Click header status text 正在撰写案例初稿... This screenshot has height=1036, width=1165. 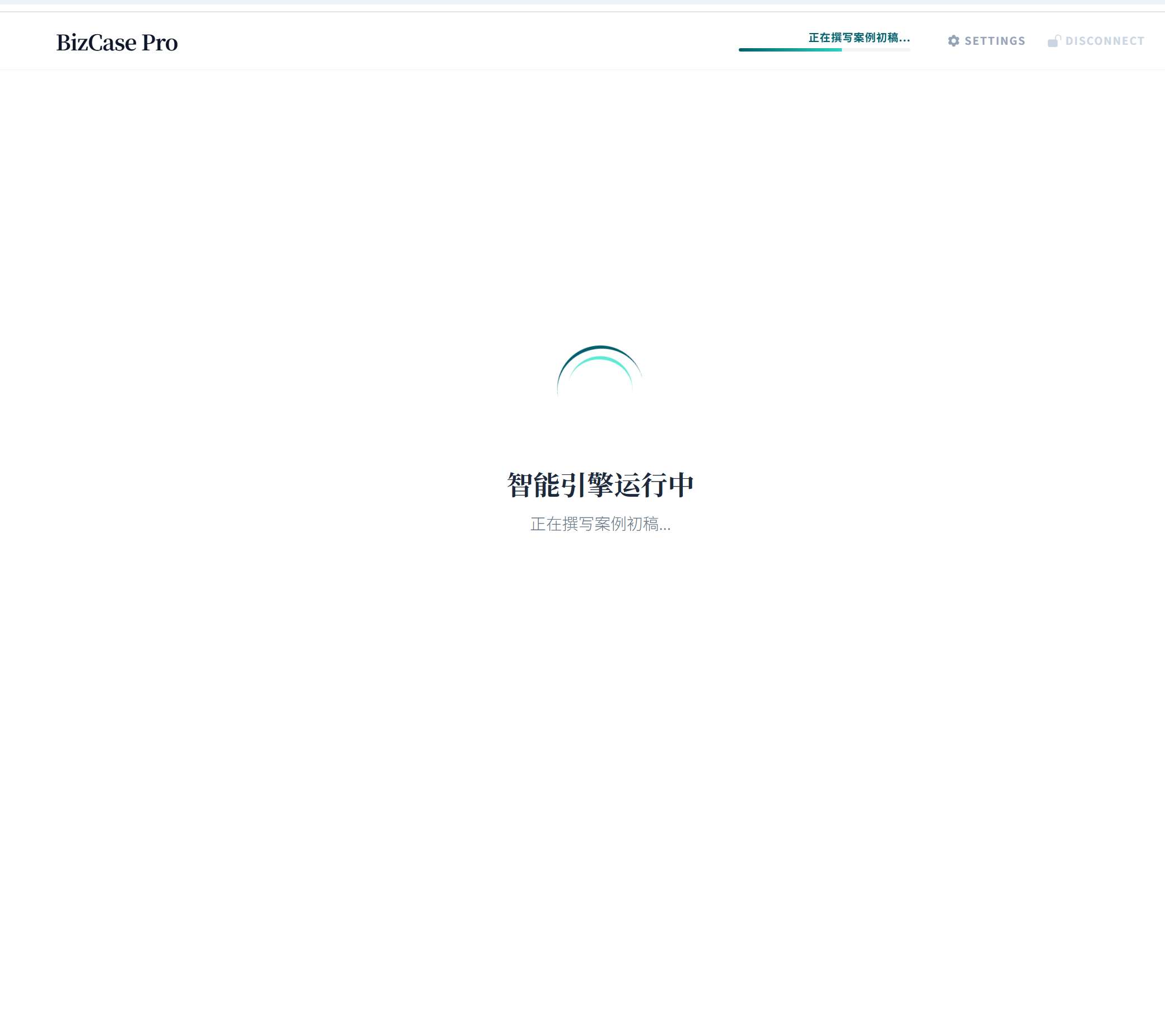(859, 38)
